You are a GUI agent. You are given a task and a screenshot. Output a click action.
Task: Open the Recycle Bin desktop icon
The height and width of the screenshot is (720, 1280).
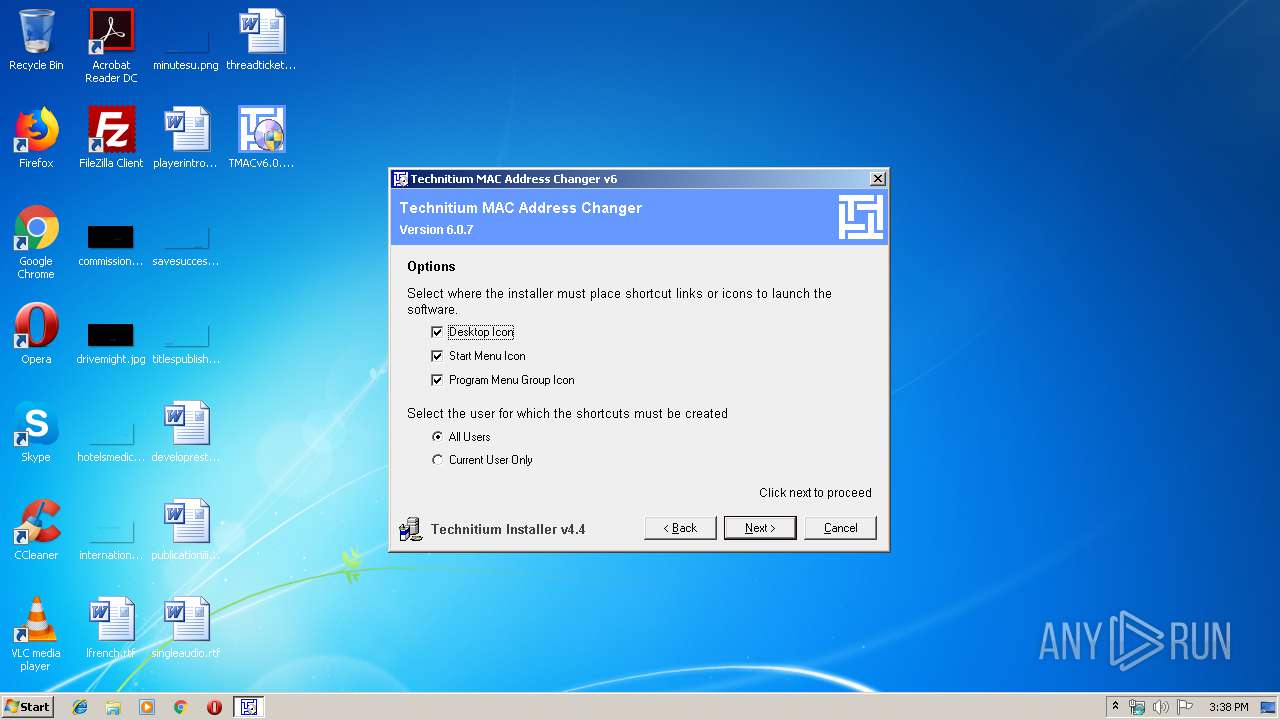click(36, 40)
